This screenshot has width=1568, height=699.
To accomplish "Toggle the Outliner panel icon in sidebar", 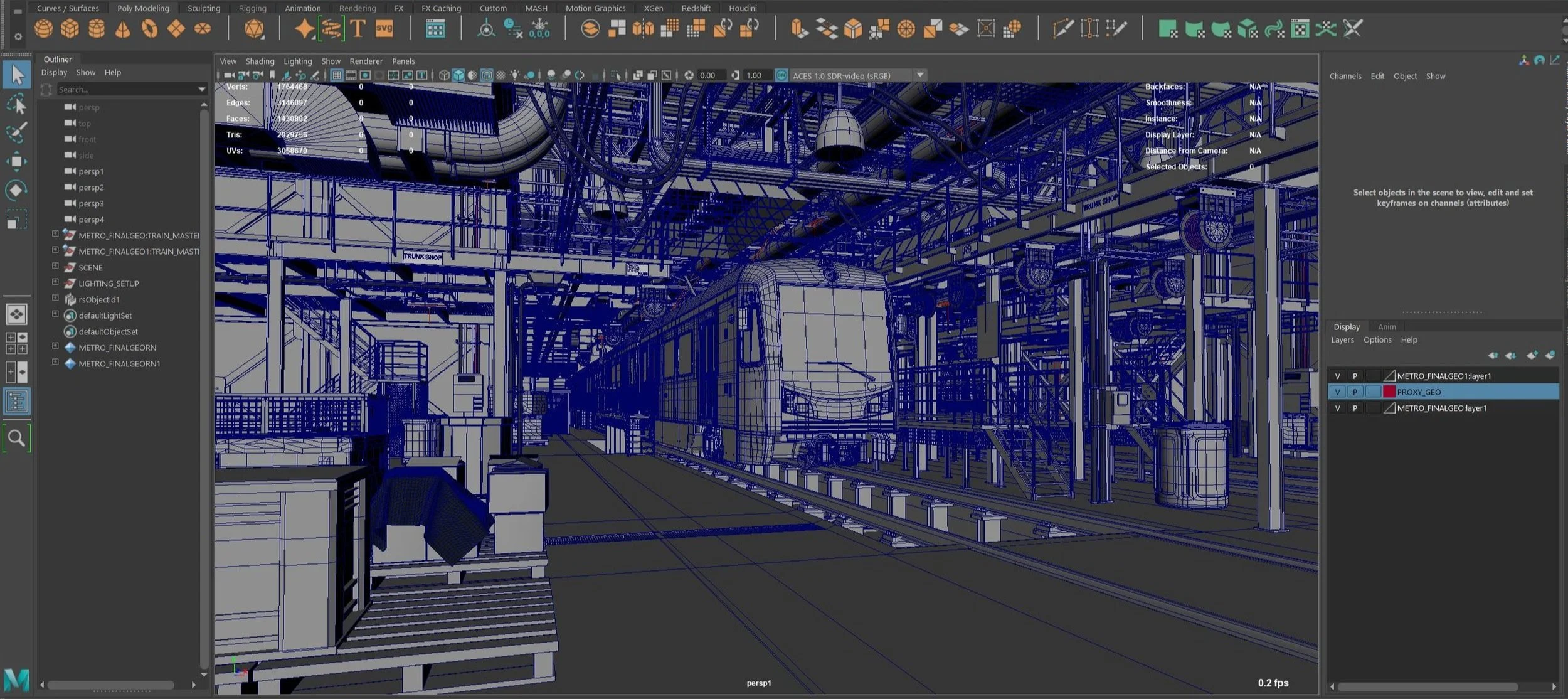I will click(x=16, y=401).
